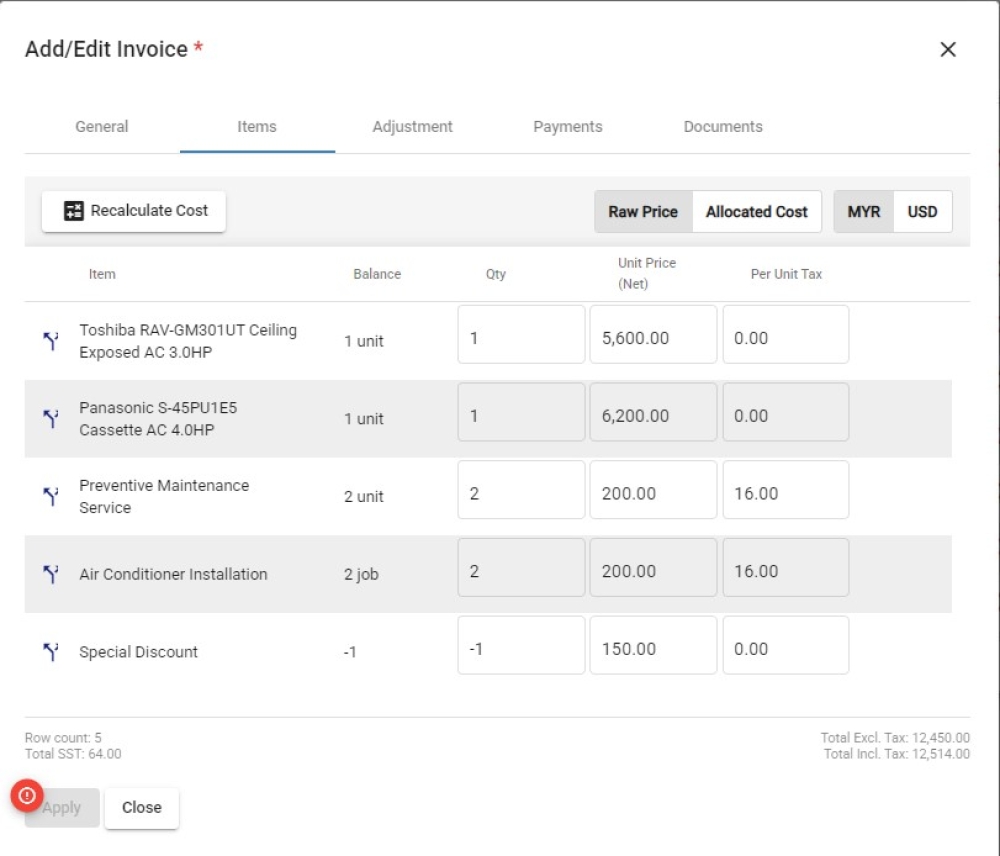This screenshot has height=856, width=1000.
Task: Switch to the Documents tab
Action: click(723, 126)
